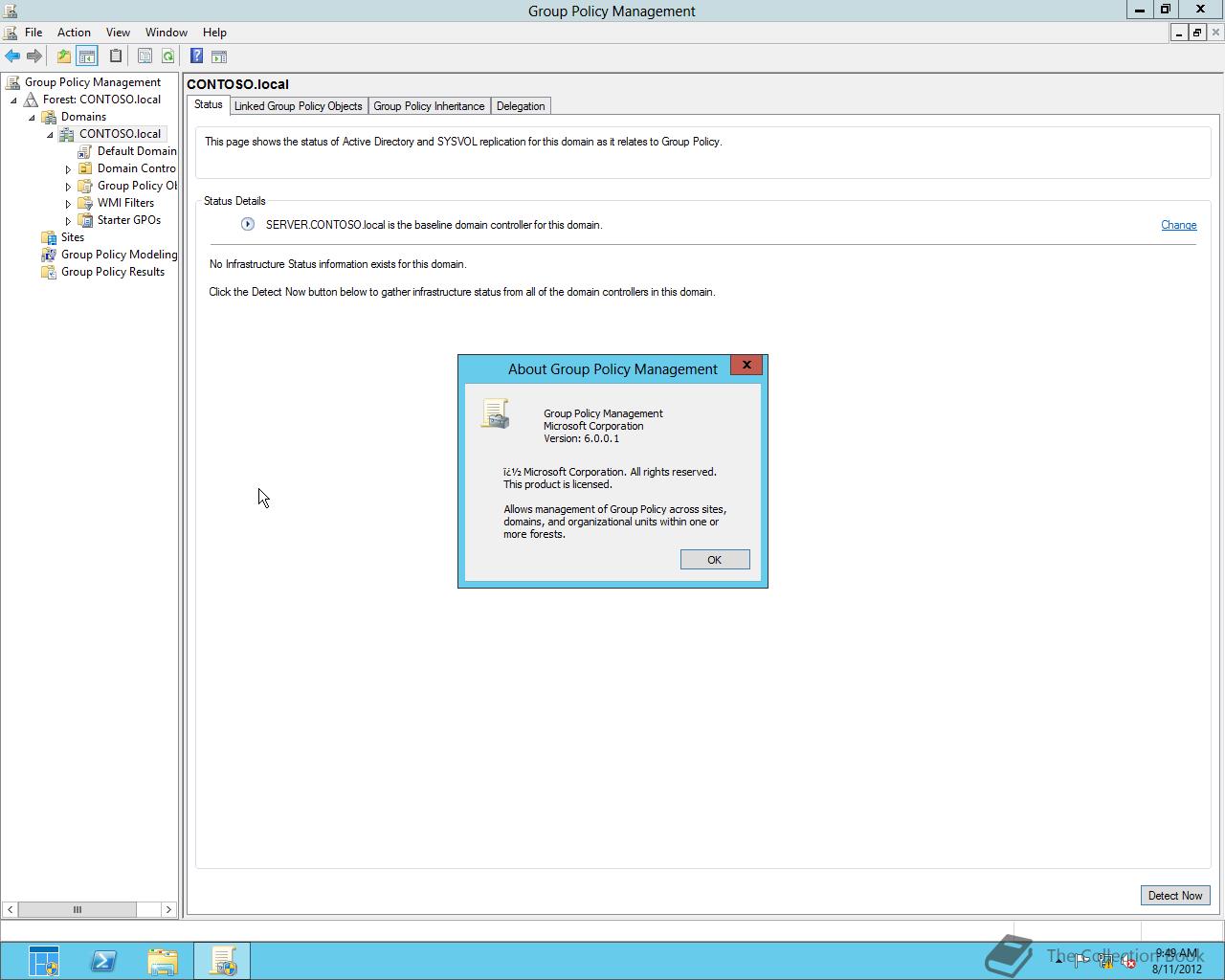Click the Detect Now button
Image resolution: width=1225 pixels, height=980 pixels.
click(x=1175, y=896)
